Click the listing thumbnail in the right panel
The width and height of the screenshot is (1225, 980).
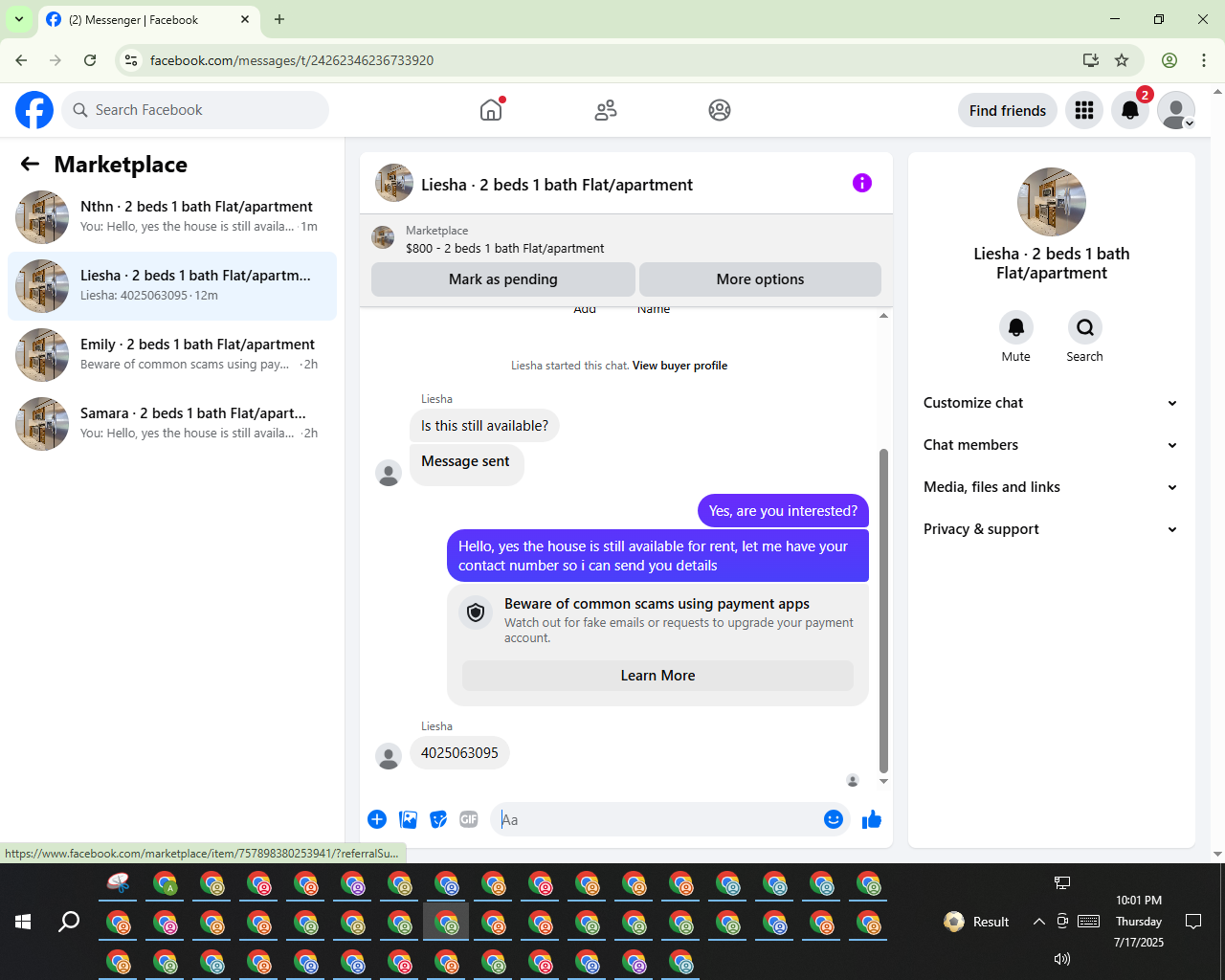[x=1052, y=202]
